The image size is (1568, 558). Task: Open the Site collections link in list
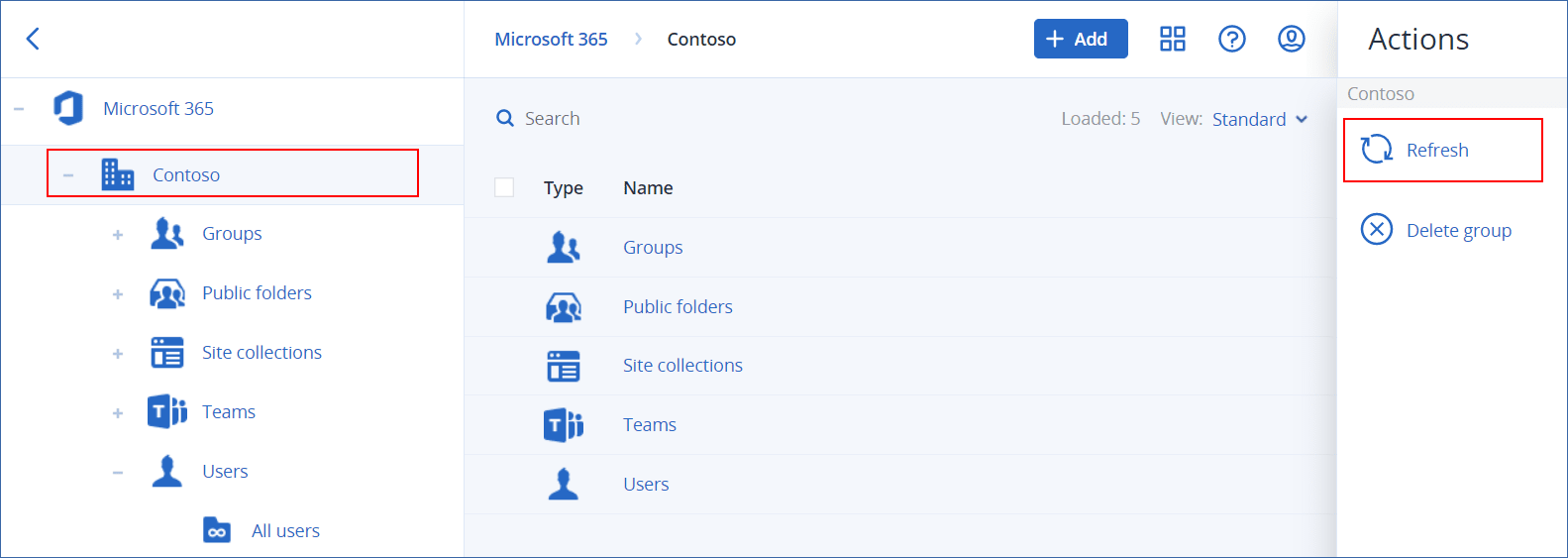[x=682, y=366]
